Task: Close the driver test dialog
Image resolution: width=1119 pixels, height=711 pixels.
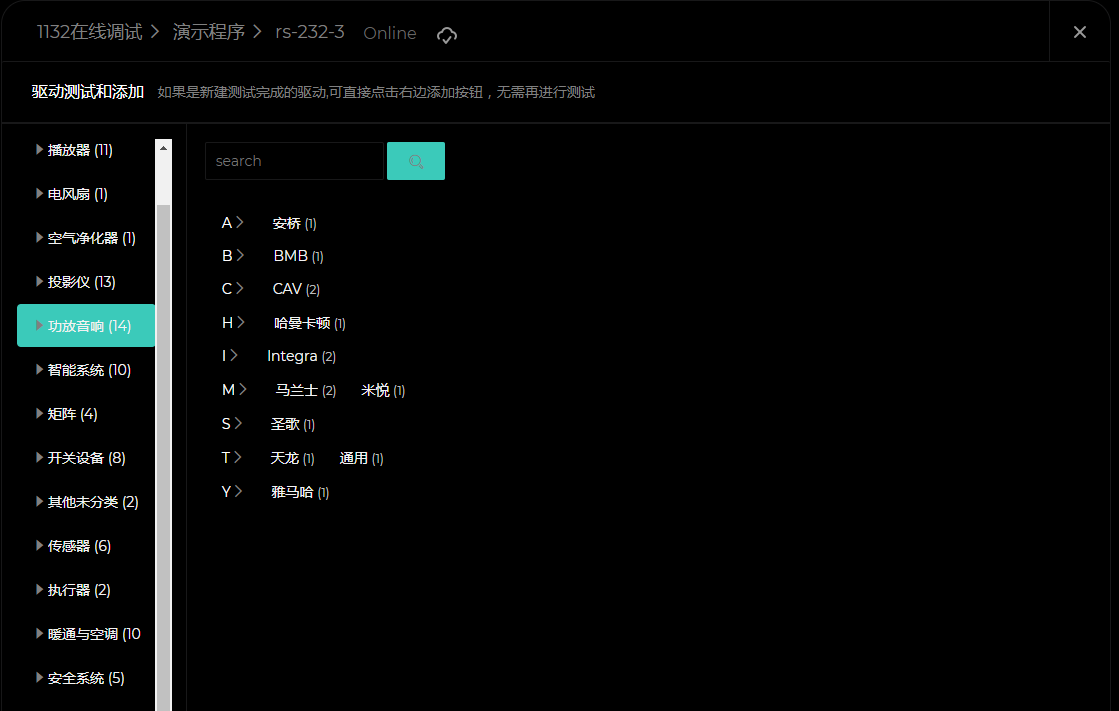Action: pos(1080,32)
